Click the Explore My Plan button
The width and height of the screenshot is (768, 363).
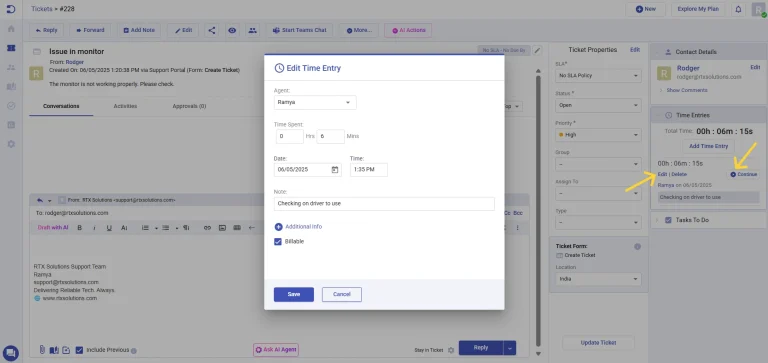698,9
